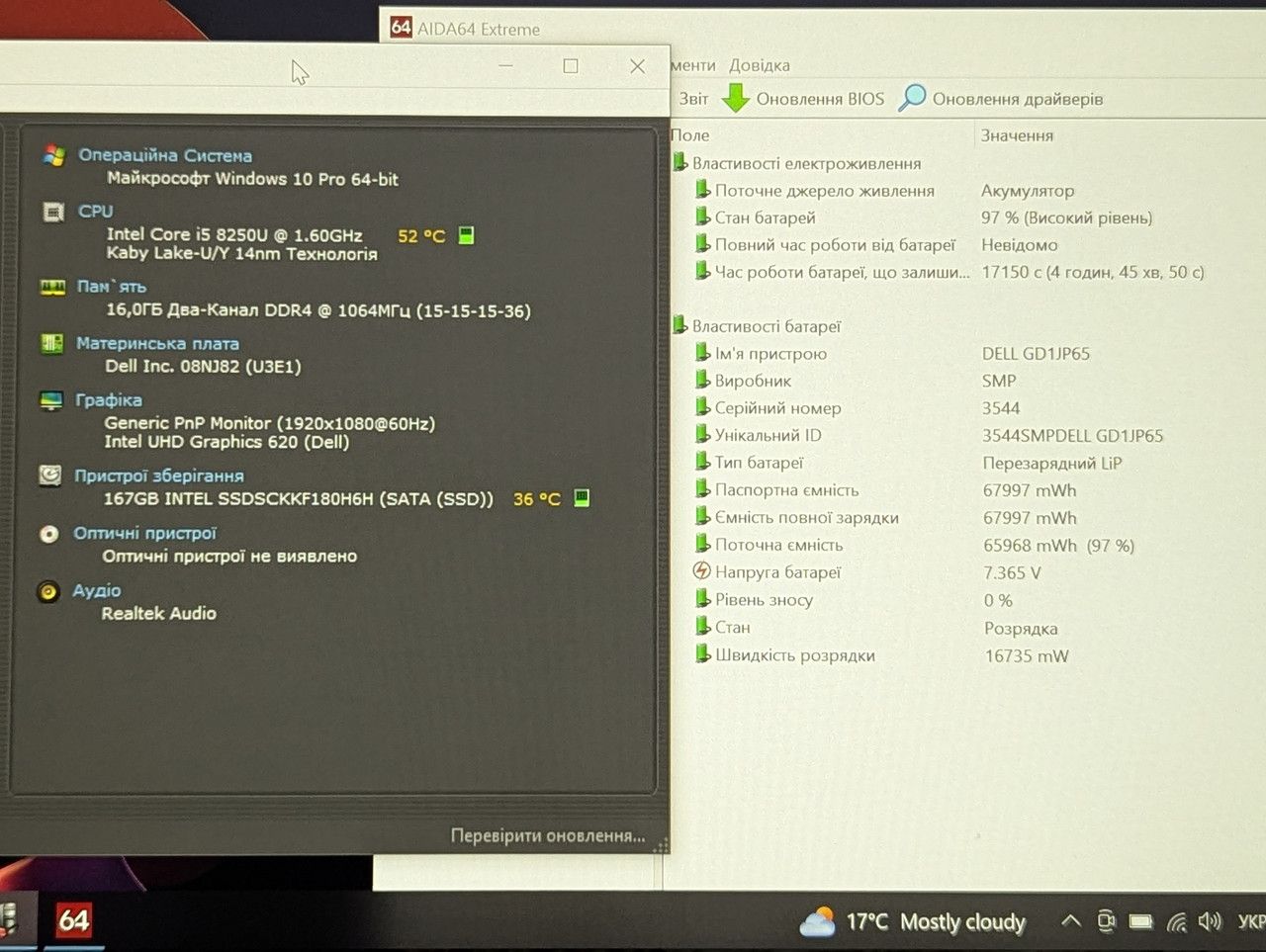Screen dimensions: 1266x952
Task: Click the CPU section icon
Action: (x=52, y=212)
